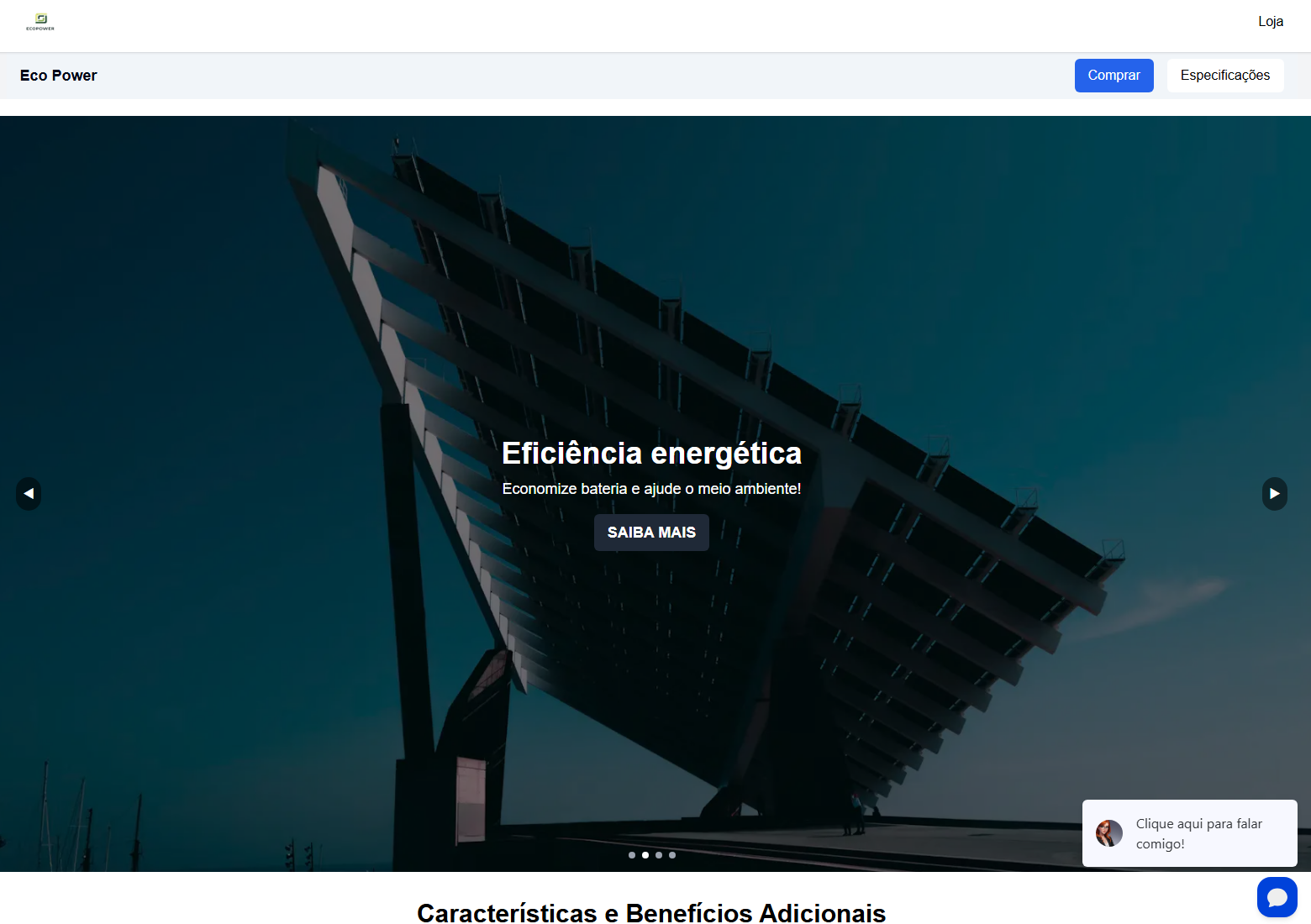The image size is (1311, 924).
Task: Click the SAIBA MAIS button
Action: [x=651, y=532]
